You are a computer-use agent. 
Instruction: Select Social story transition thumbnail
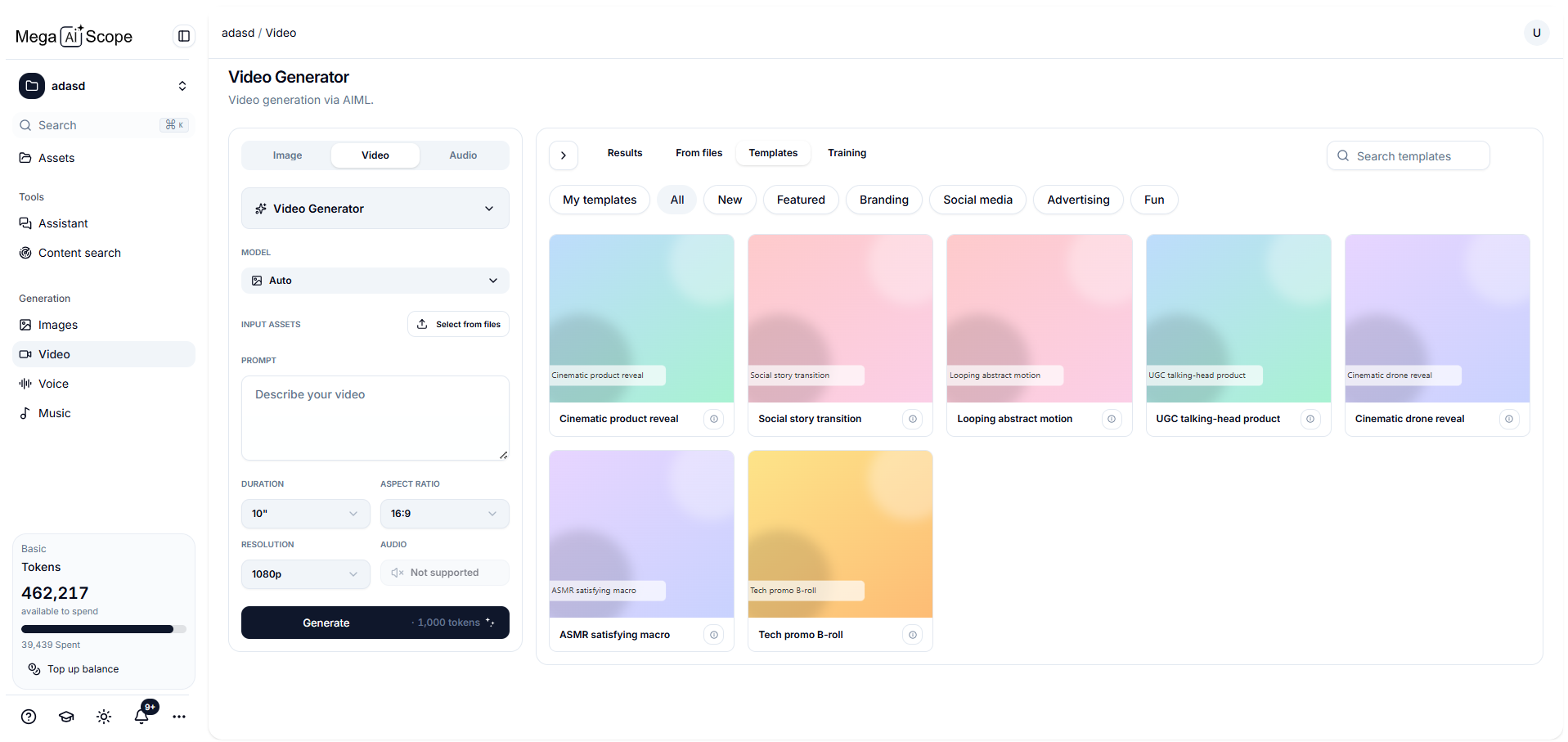pyautogui.click(x=841, y=318)
